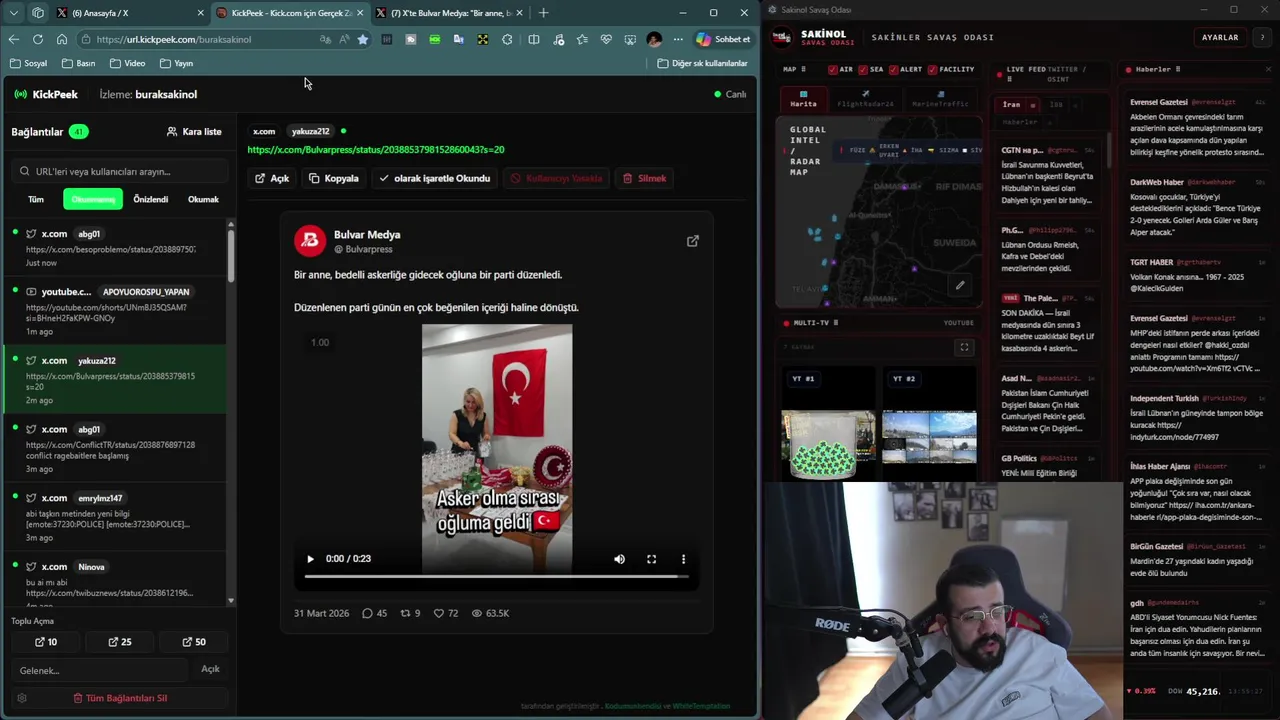Select the Okumak filter tab
The width and height of the screenshot is (1280, 720).
tap(203, 199)
